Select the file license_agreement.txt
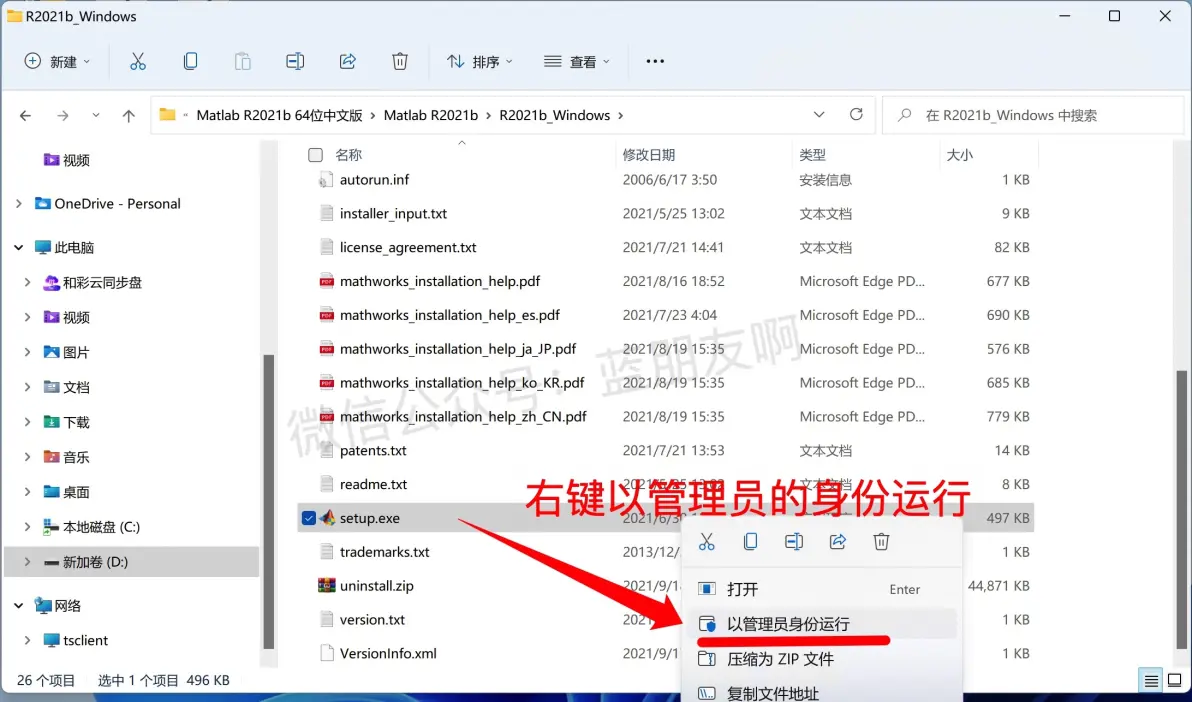1192x702 pixels. (x=407, y=247)
